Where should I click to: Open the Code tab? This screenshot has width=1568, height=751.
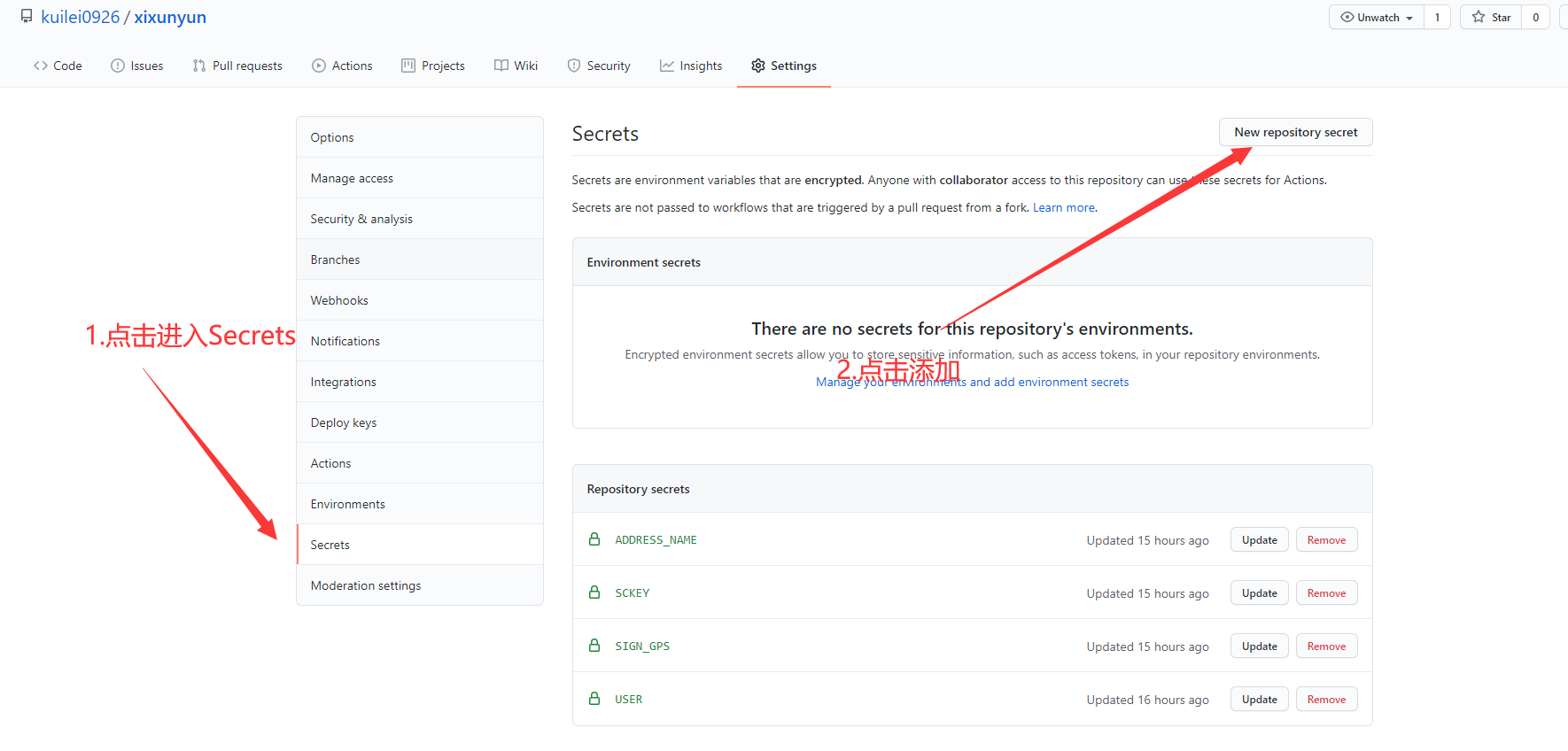[58, 66]
